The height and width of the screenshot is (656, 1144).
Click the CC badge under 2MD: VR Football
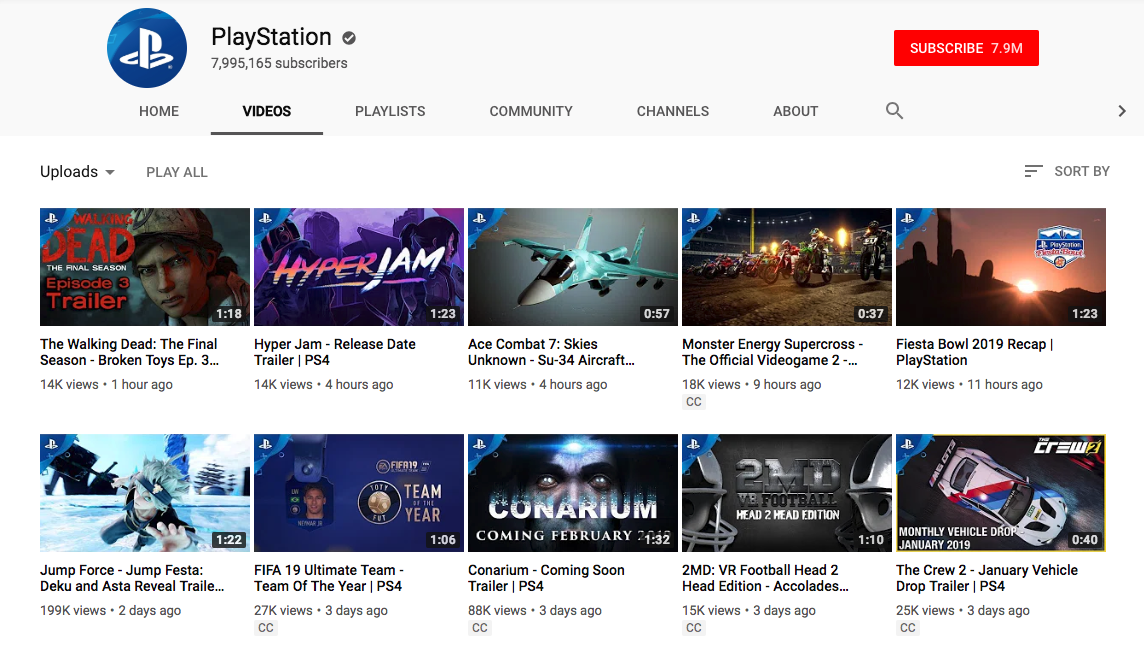pyautogui.click(x=694, y=628)
